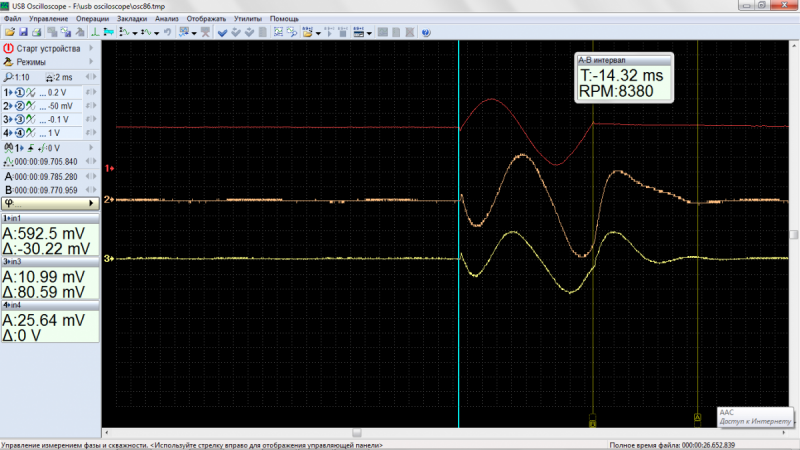Expand the Старт устройства arrow
Image resolution: width=800 pixels, height=450 pixels.
pyautogui.click(x=92, y=47)
